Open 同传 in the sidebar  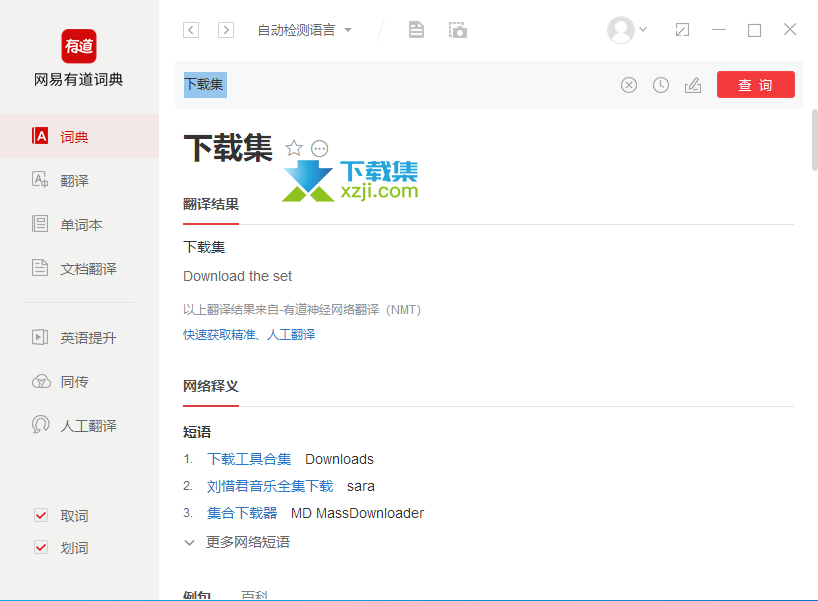pyautogui.click(x=79, y=381)
